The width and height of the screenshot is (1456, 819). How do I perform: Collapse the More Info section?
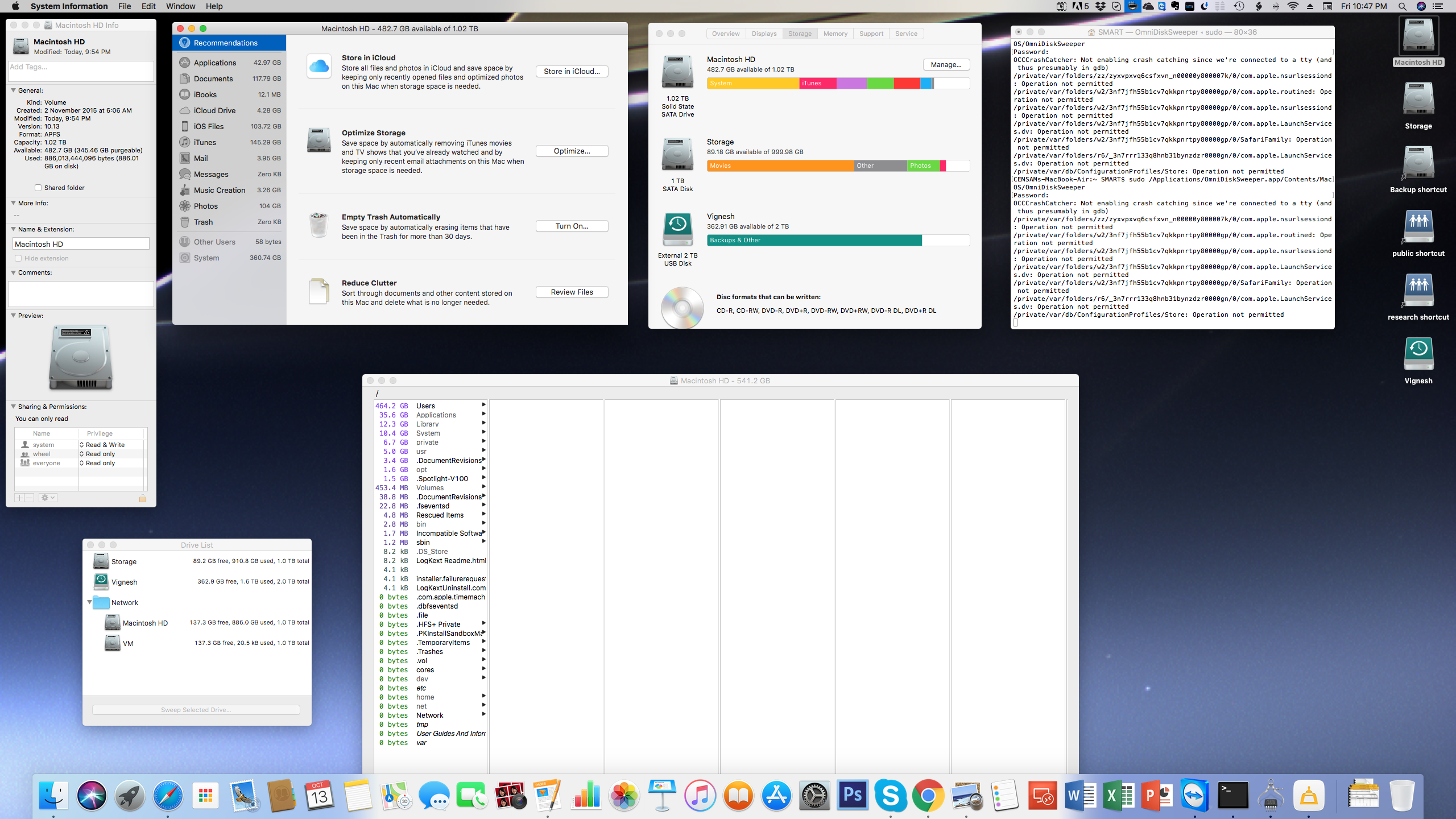pos(13,203)
